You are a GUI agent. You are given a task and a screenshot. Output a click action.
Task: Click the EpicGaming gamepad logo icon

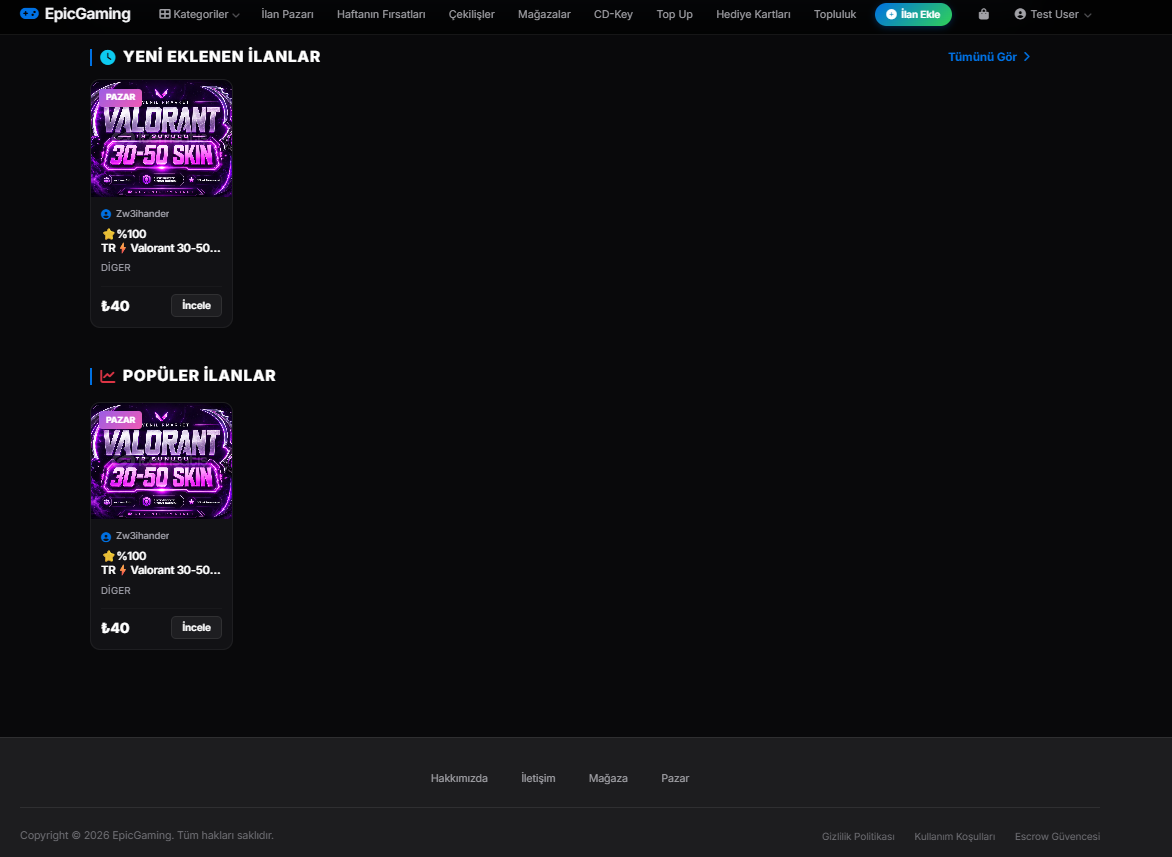(x=29, y=13)
